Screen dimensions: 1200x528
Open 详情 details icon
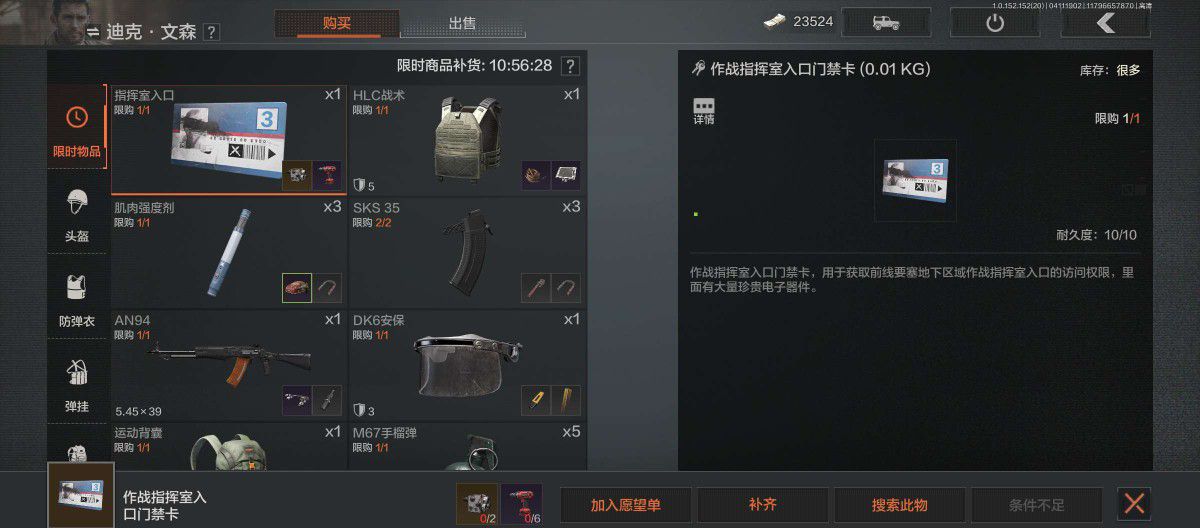coord(704,111)
